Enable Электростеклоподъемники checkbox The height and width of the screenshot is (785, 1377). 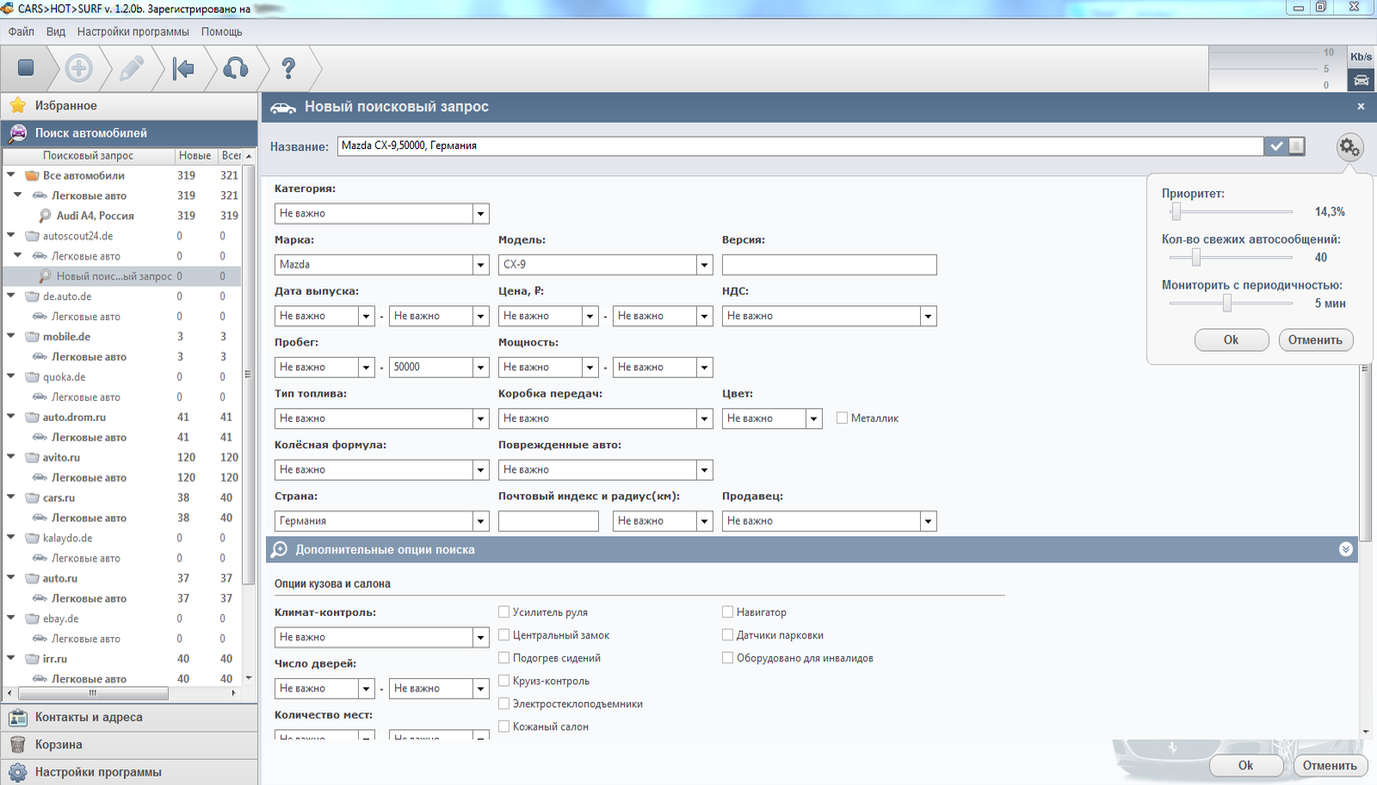tap(504, 704)
